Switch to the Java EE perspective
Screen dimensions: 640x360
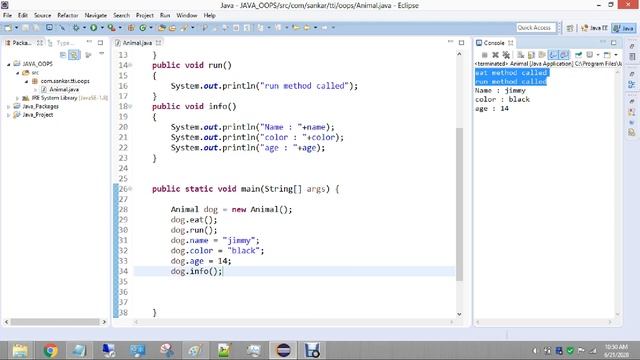594,28
